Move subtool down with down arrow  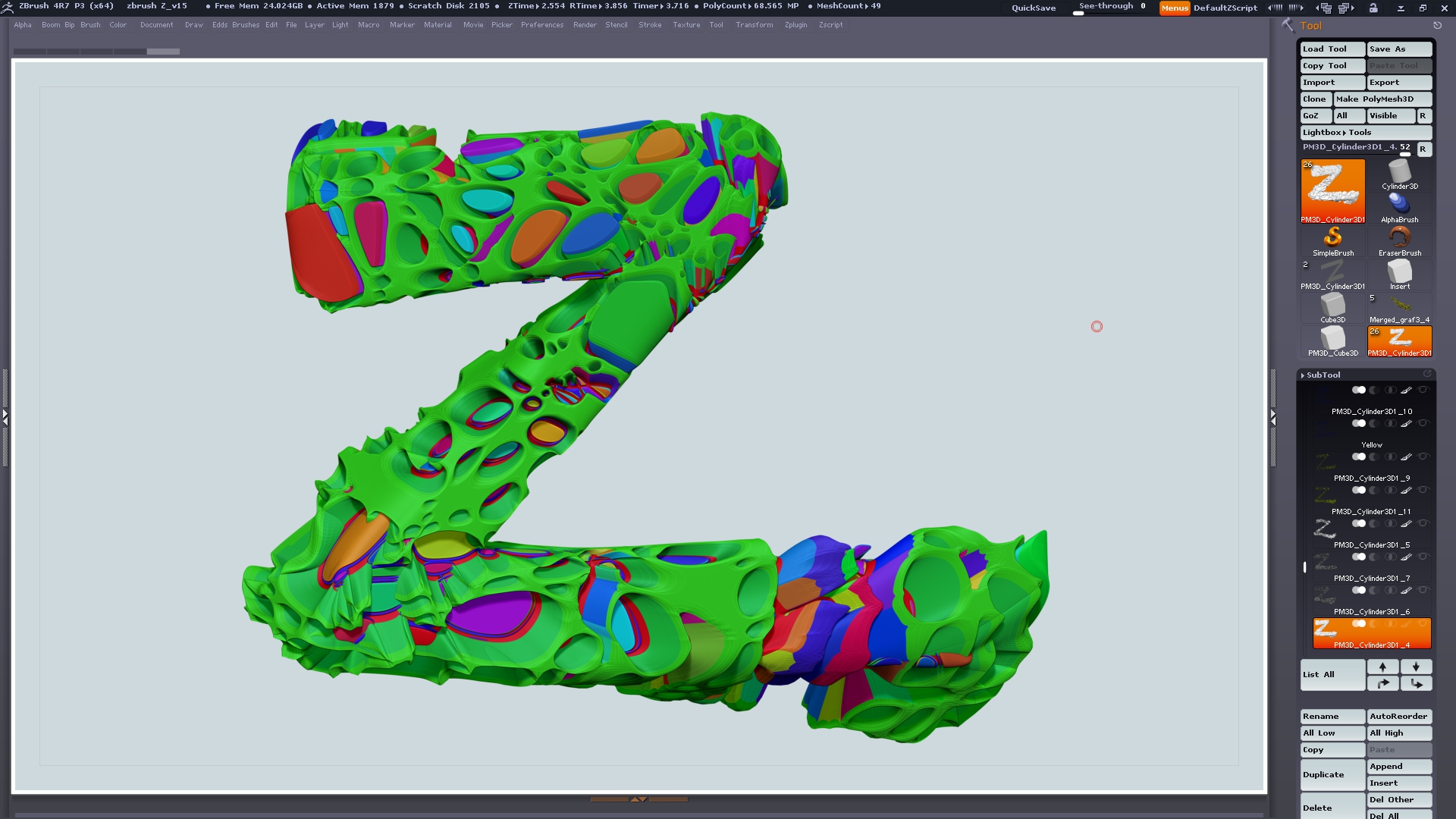tap(1416, 667)
